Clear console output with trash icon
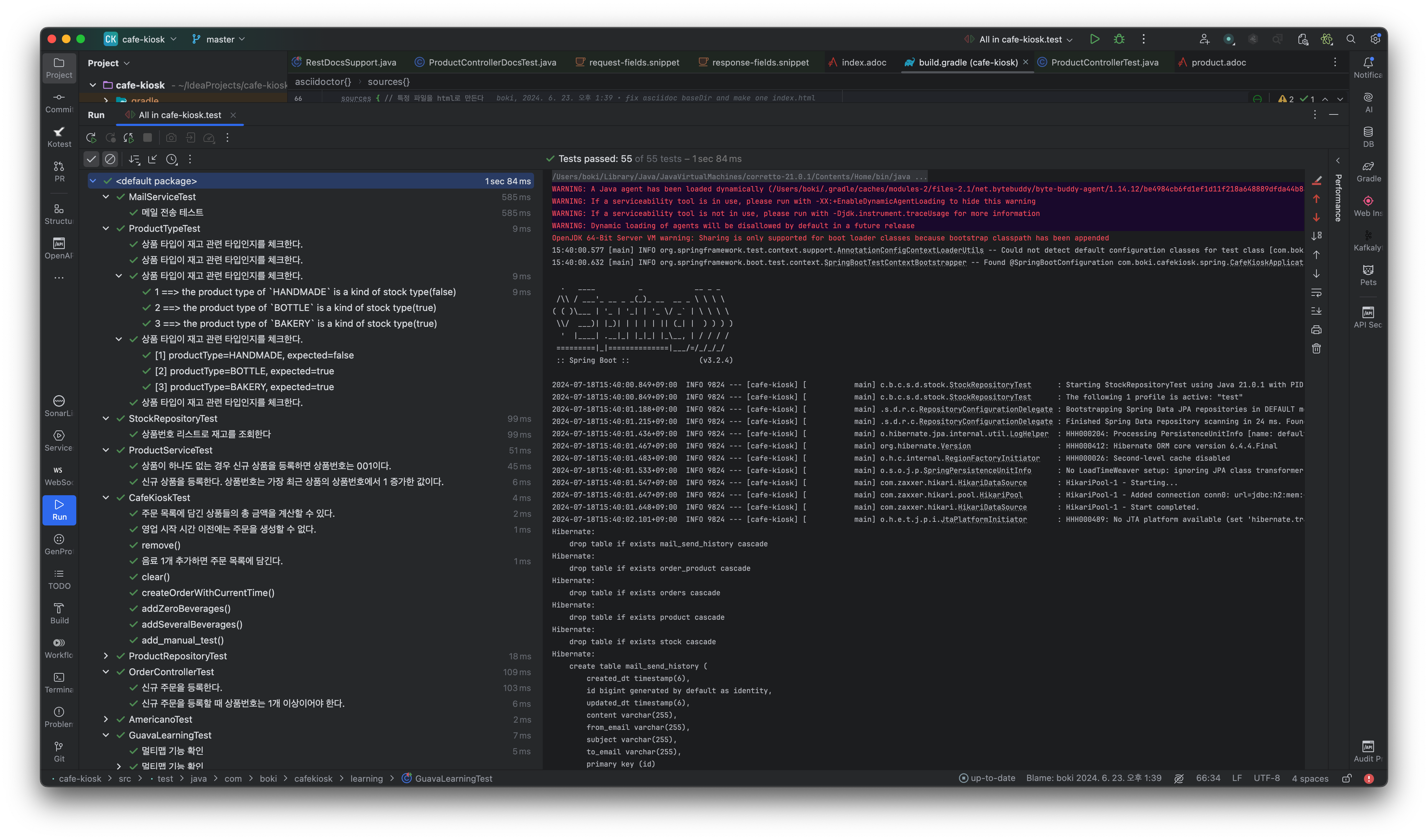1428x840 pixels. point(1316,349)
